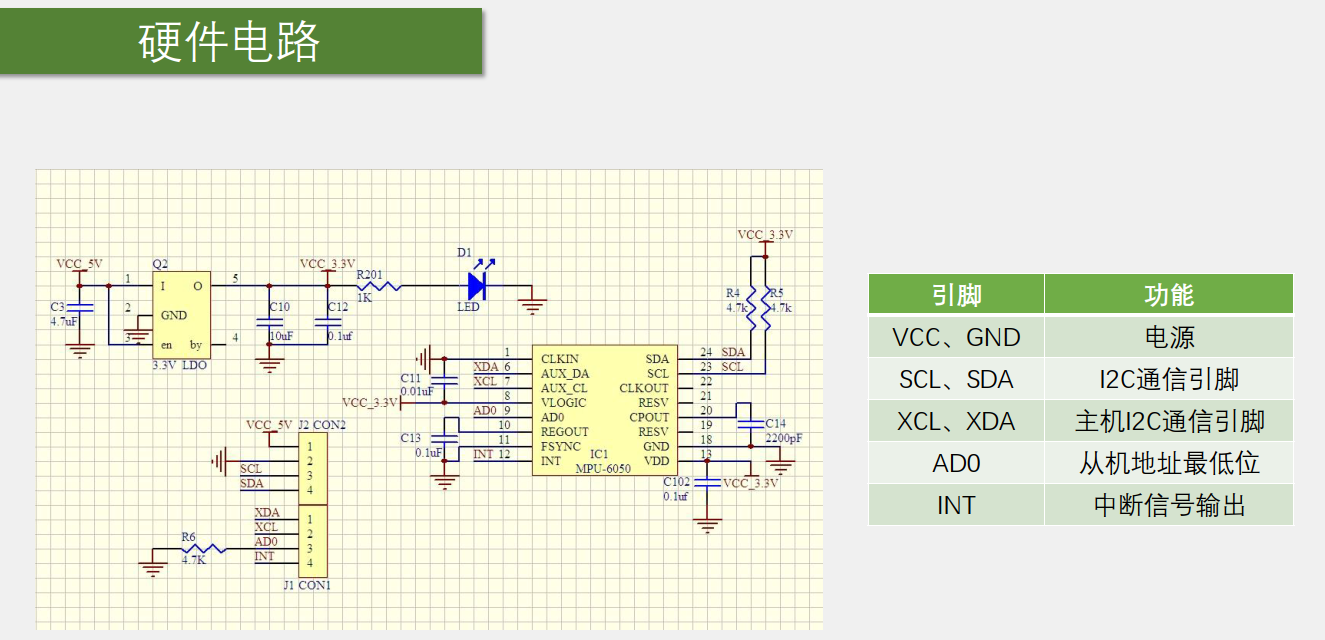Click the 主机I2C通信引脚 table cell
The image size is (1325, 640).
(1168, 421)
